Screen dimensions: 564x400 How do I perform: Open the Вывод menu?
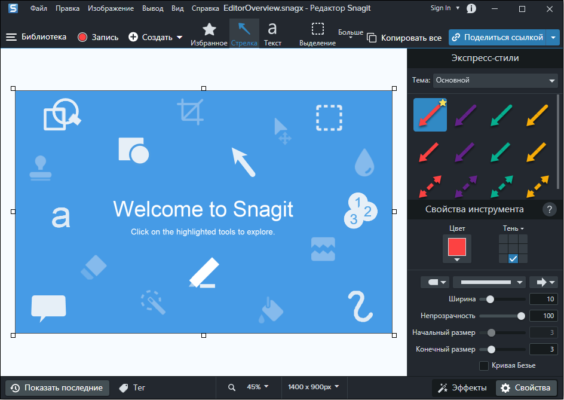click(x=153, y=8)
